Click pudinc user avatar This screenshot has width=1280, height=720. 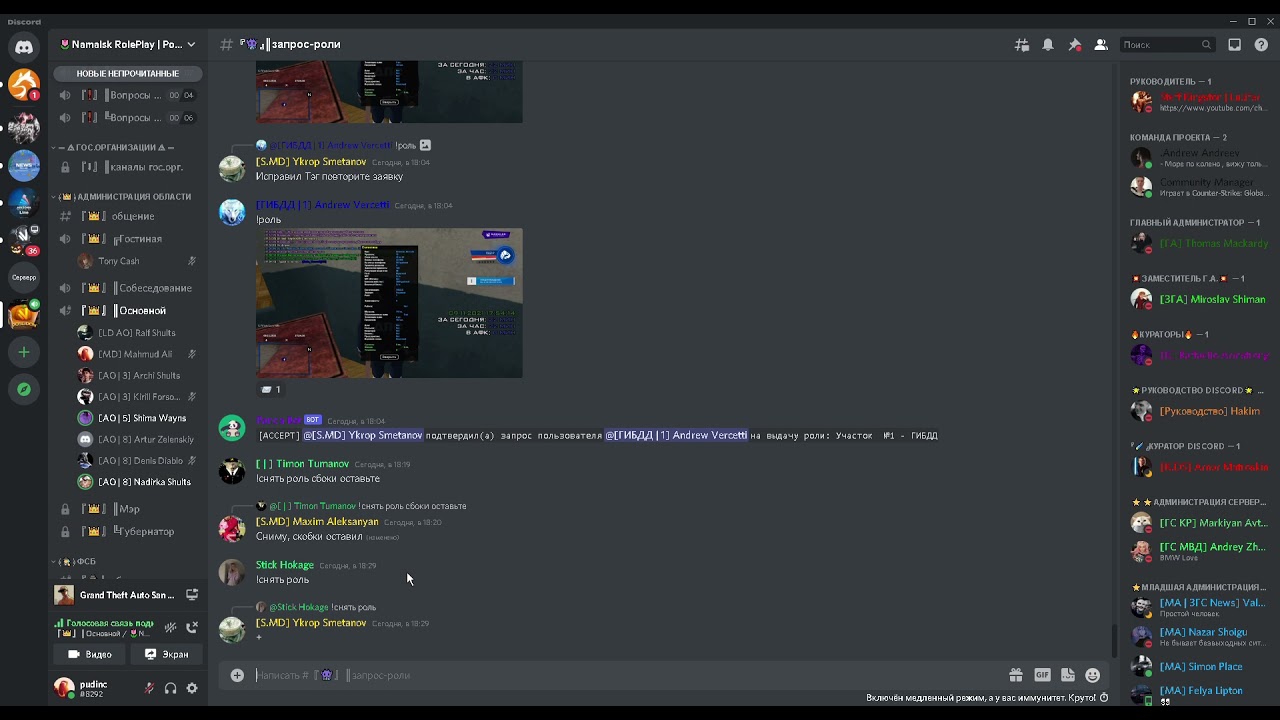click(x=64, y=687)
